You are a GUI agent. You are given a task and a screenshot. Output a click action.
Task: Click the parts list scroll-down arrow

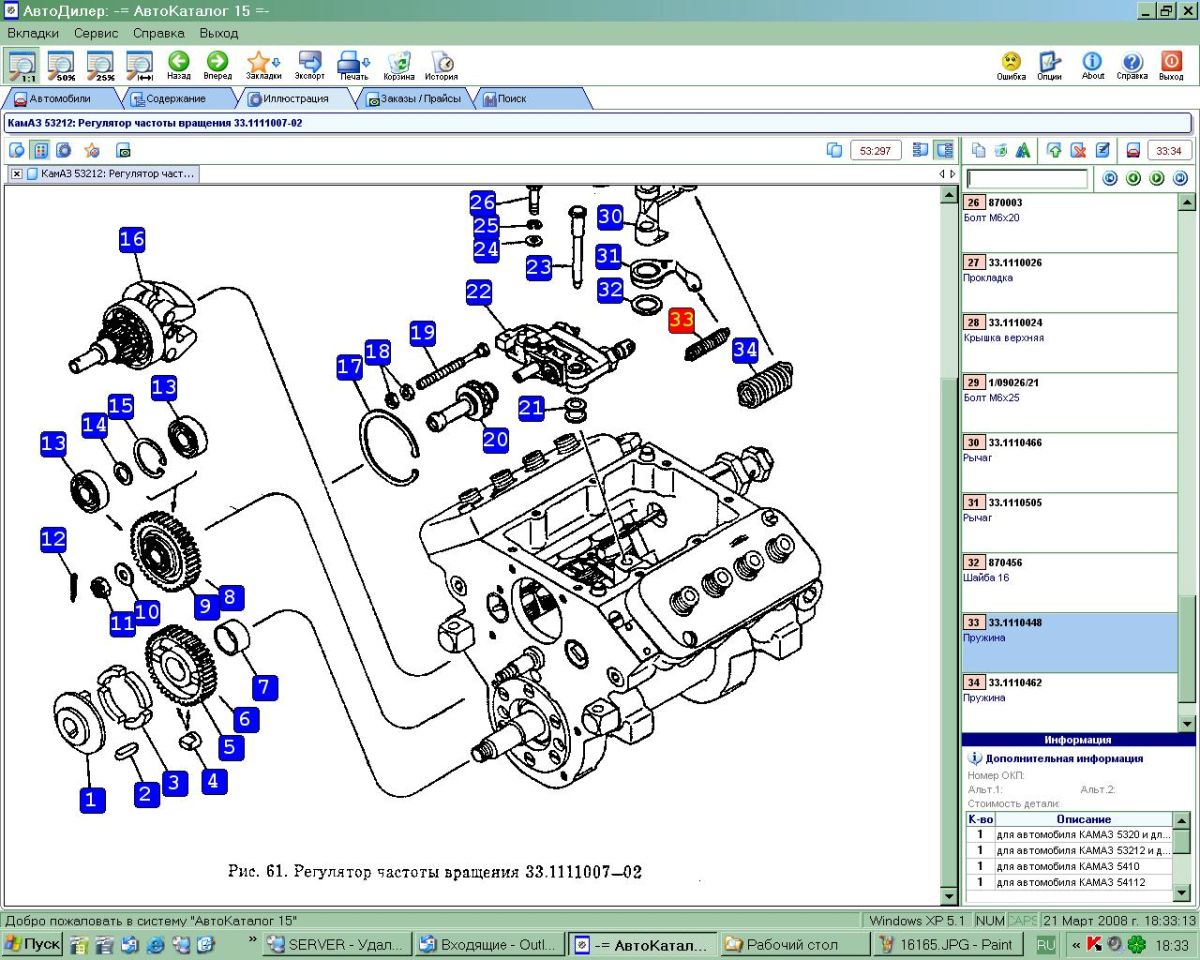pos(1187,723)
